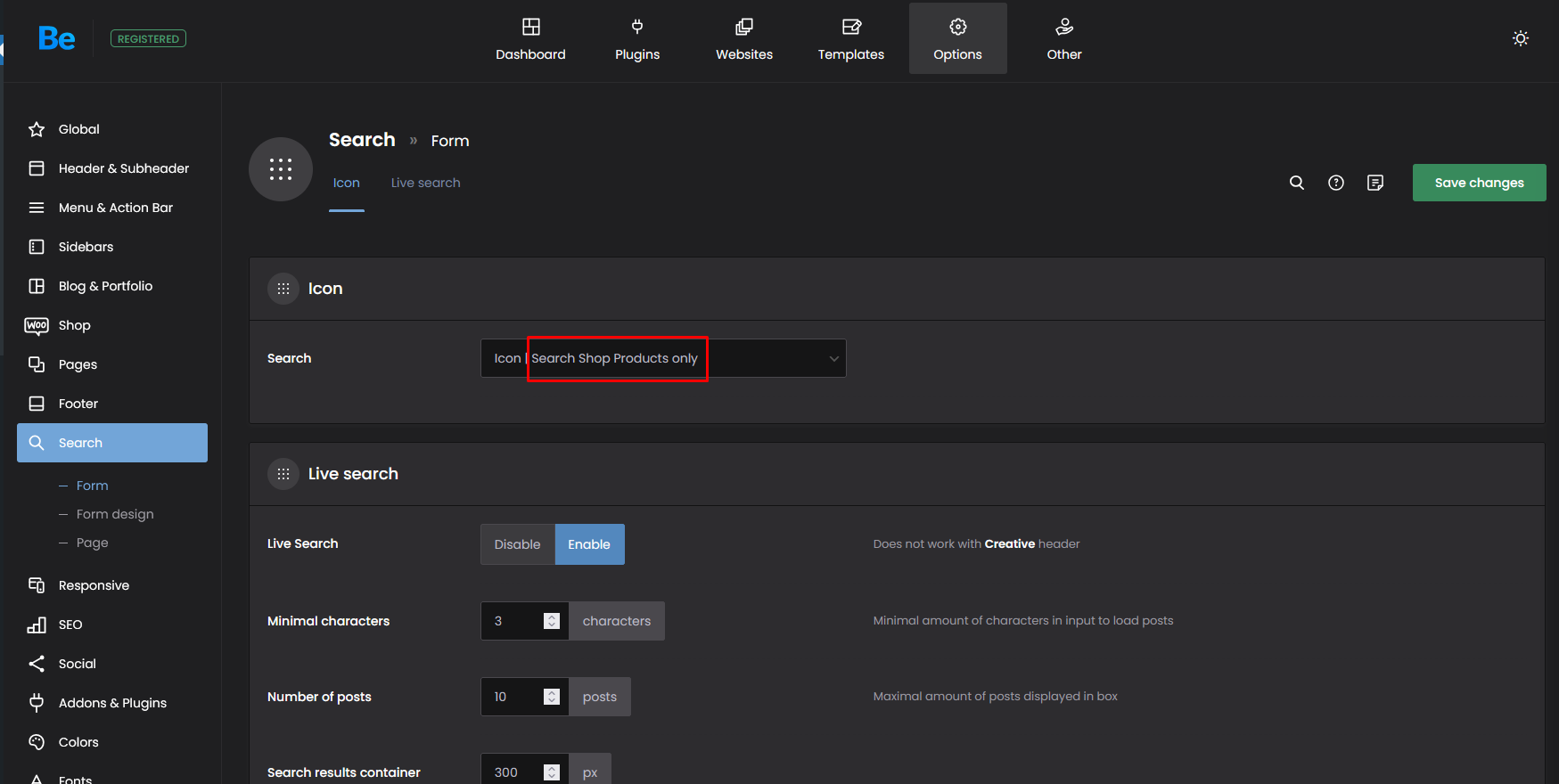1559x784 pixels.
Task: Select Page submenu item
Action: click(92, 543)
